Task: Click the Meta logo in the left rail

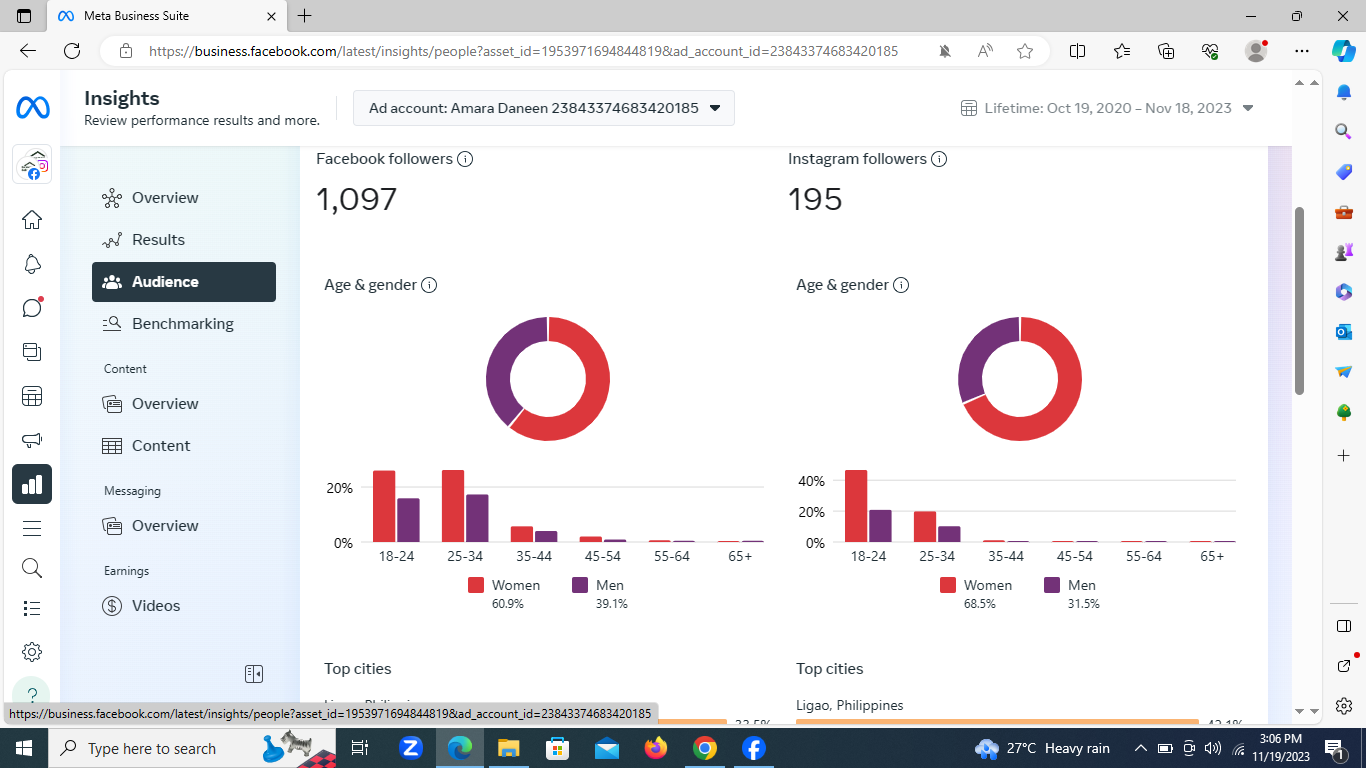Action: point(32,108)
